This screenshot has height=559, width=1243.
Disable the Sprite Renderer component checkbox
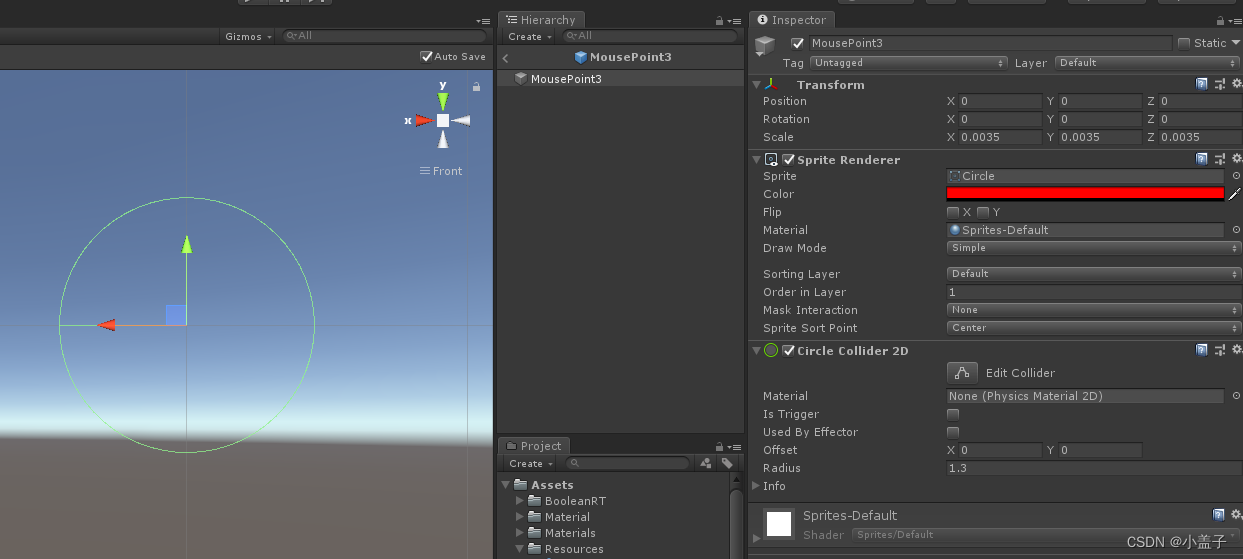click(x=789, y=159)
